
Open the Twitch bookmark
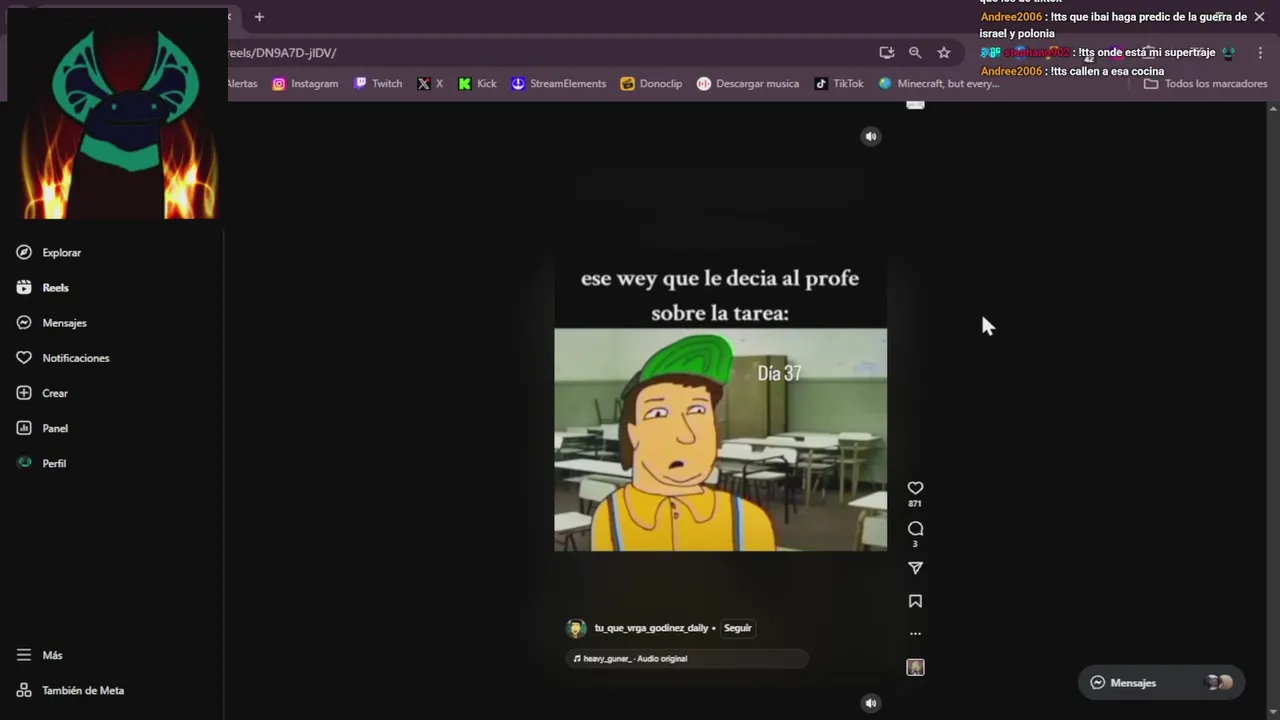pos(378,84)
